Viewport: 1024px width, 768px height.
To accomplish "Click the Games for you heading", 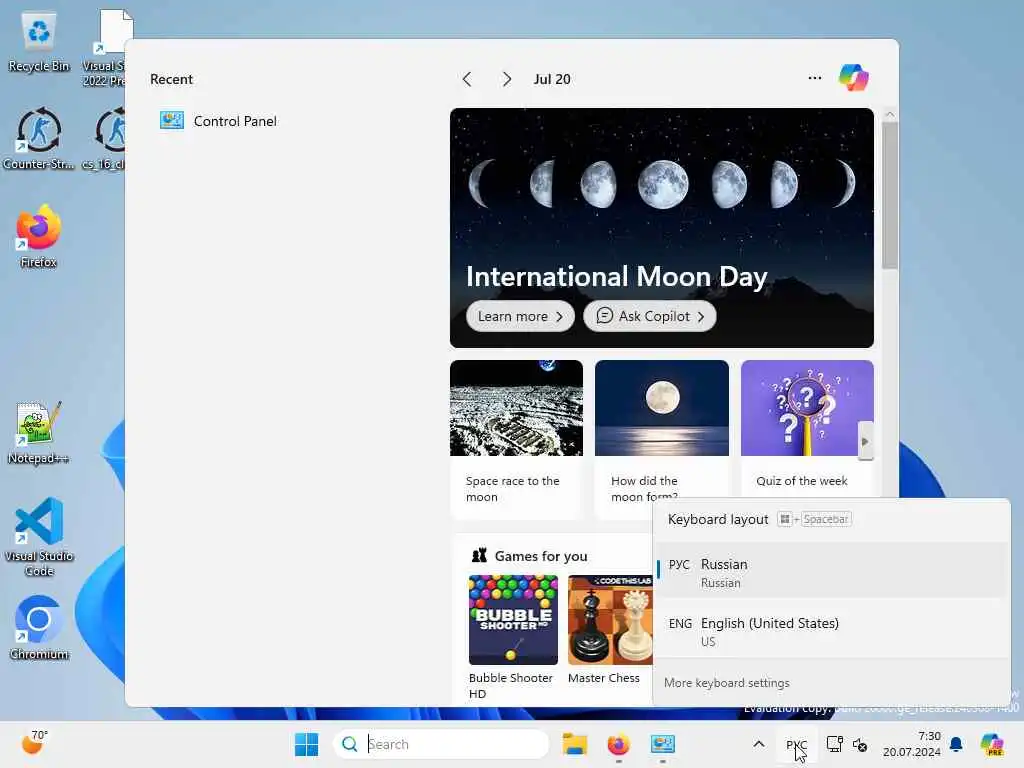I will (541, 556).
